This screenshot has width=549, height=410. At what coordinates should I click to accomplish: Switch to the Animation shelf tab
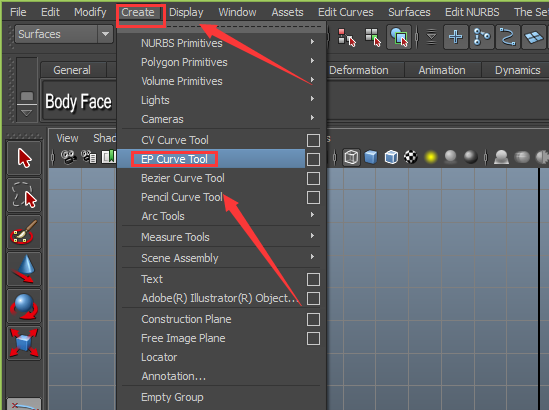[x=442, y=70]
